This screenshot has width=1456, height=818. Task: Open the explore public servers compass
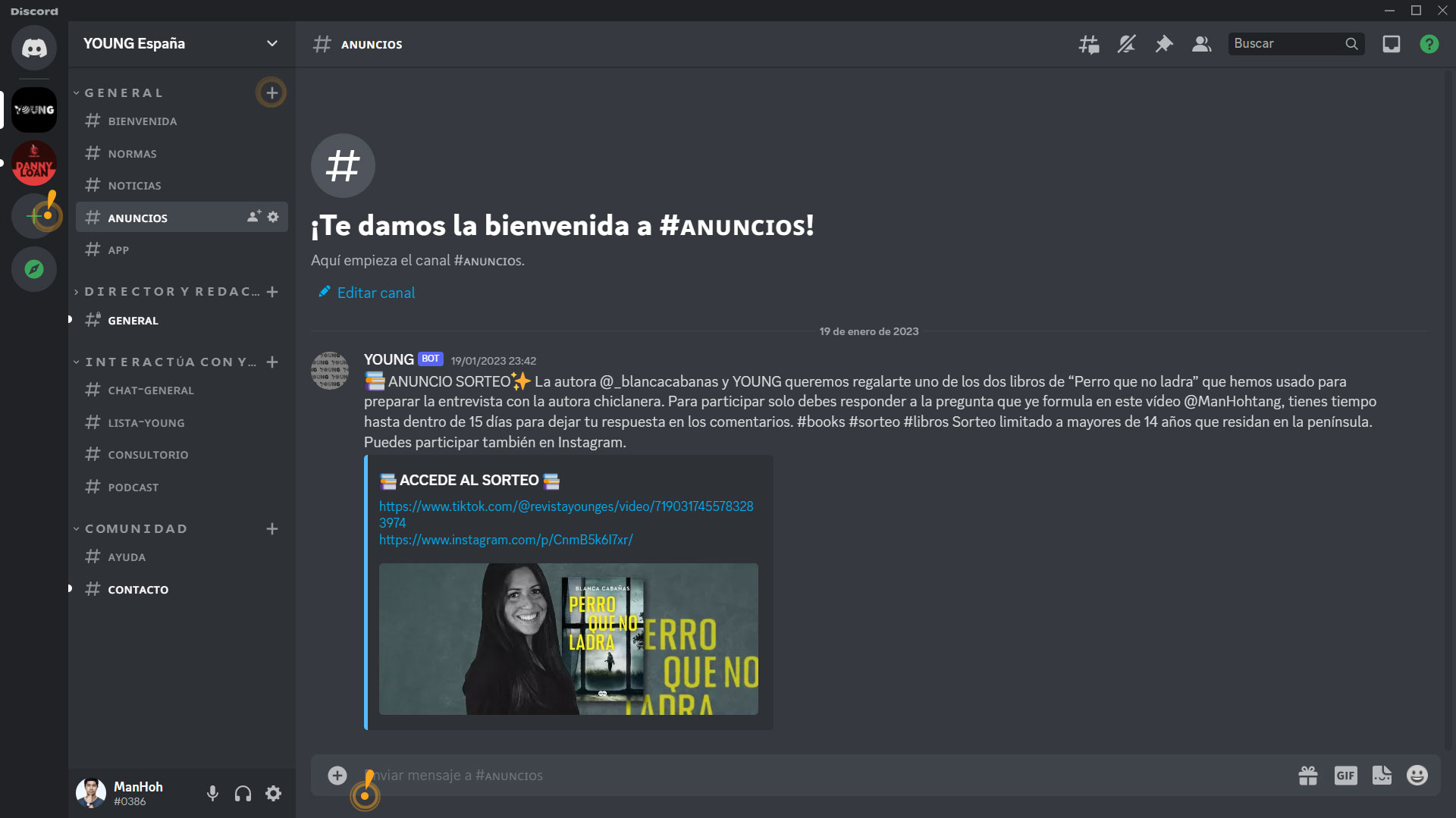point(34,269)
